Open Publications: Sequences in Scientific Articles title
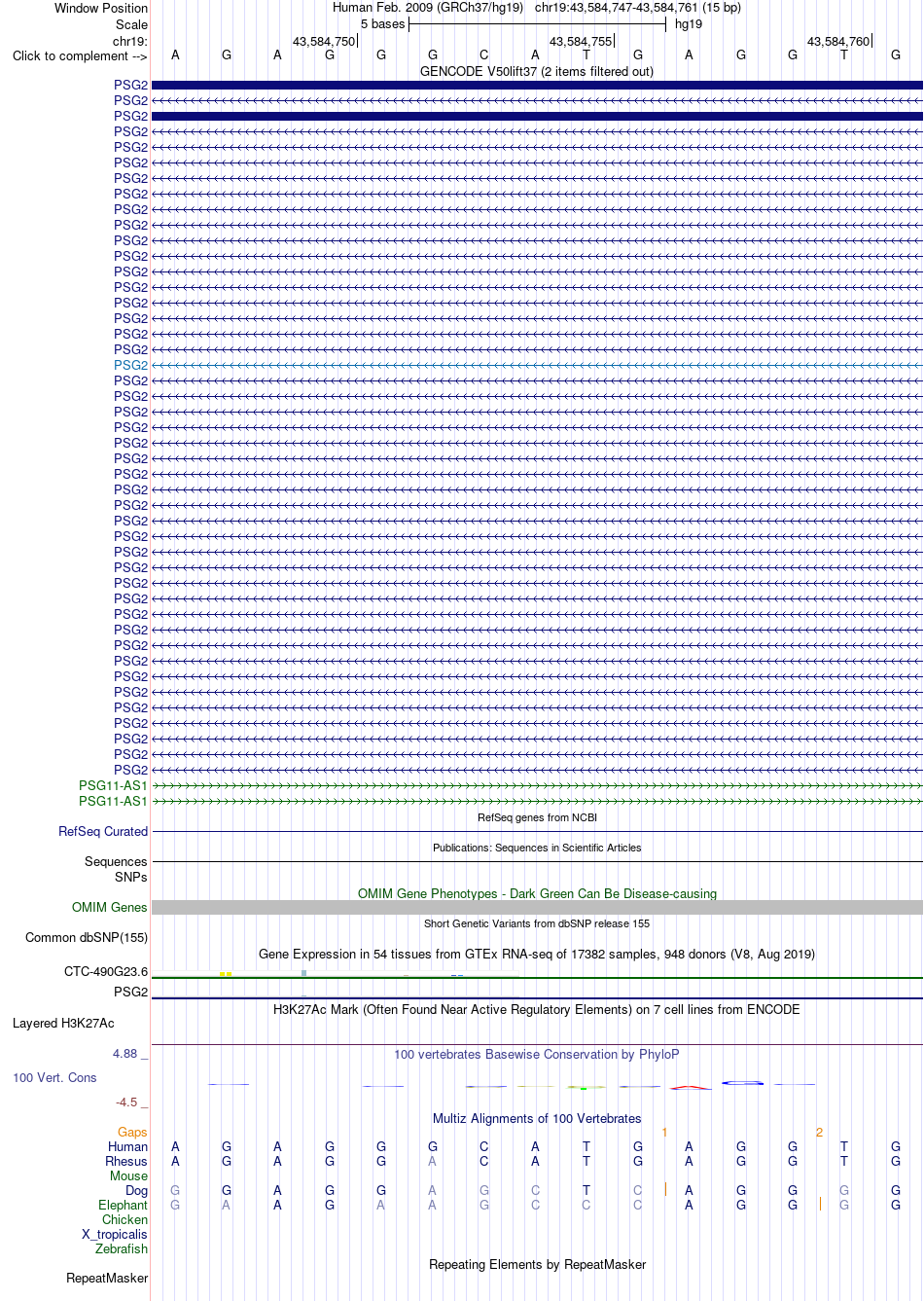The image size is (924, 1301). point(537,848)
